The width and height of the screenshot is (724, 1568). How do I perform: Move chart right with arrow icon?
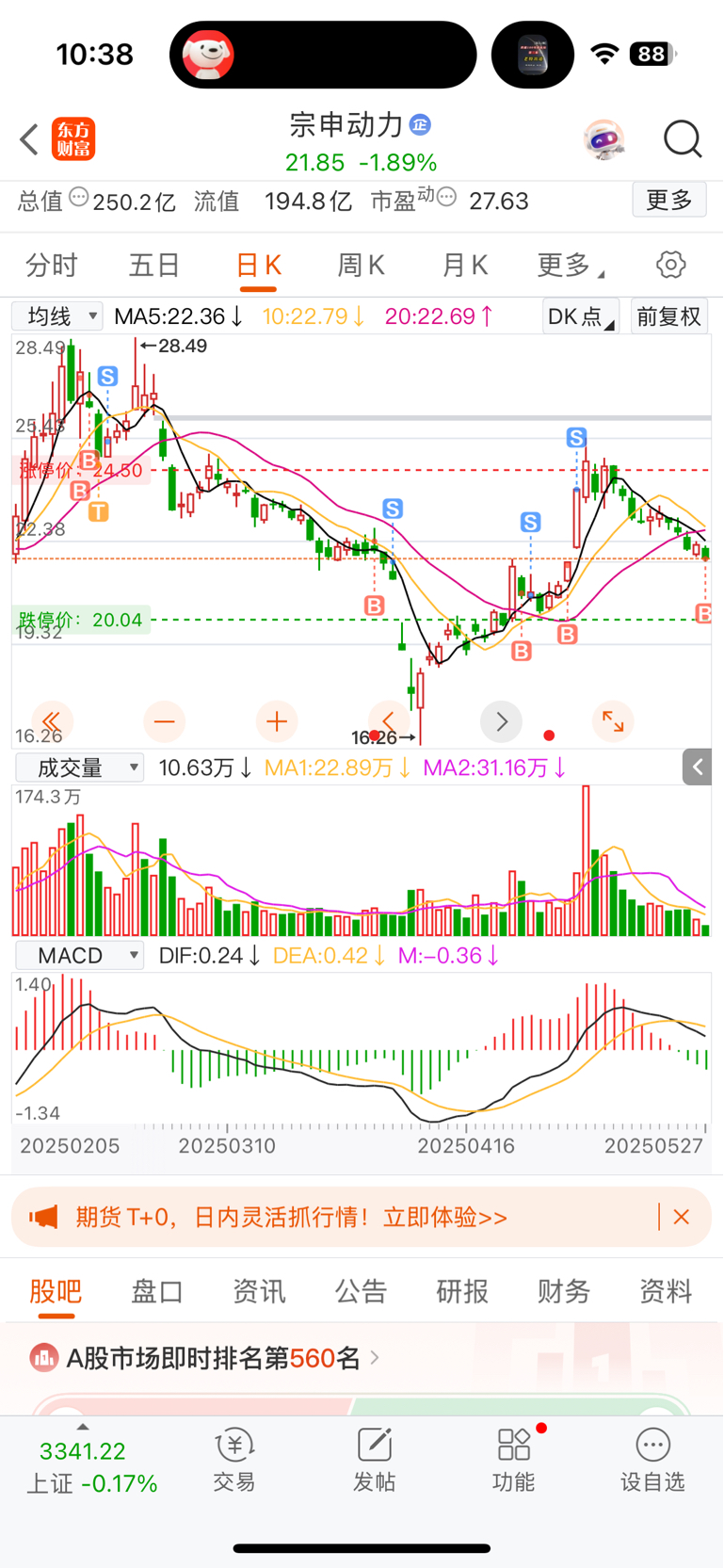click(x=501, y=722)
